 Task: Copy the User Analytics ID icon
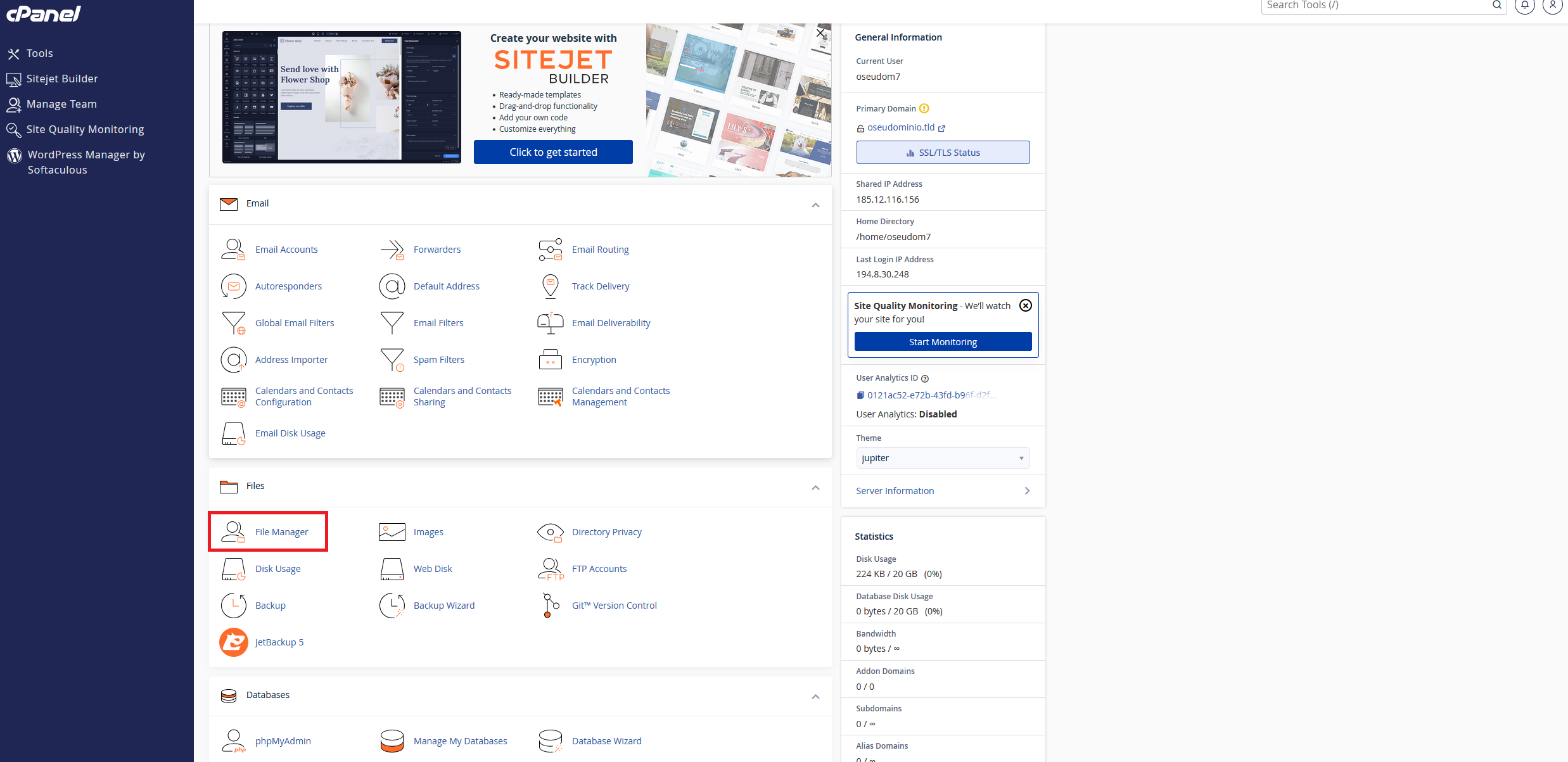click(860, 395)
